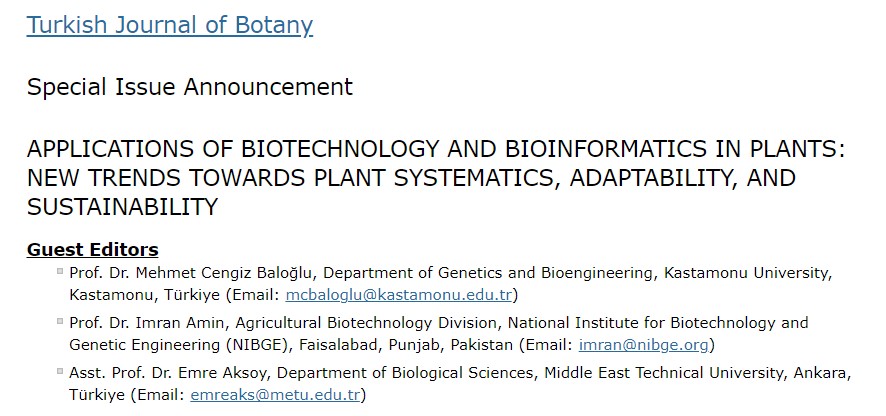Click the bullet before Imran Amin
886x416 pixels.
pos(60,321)
